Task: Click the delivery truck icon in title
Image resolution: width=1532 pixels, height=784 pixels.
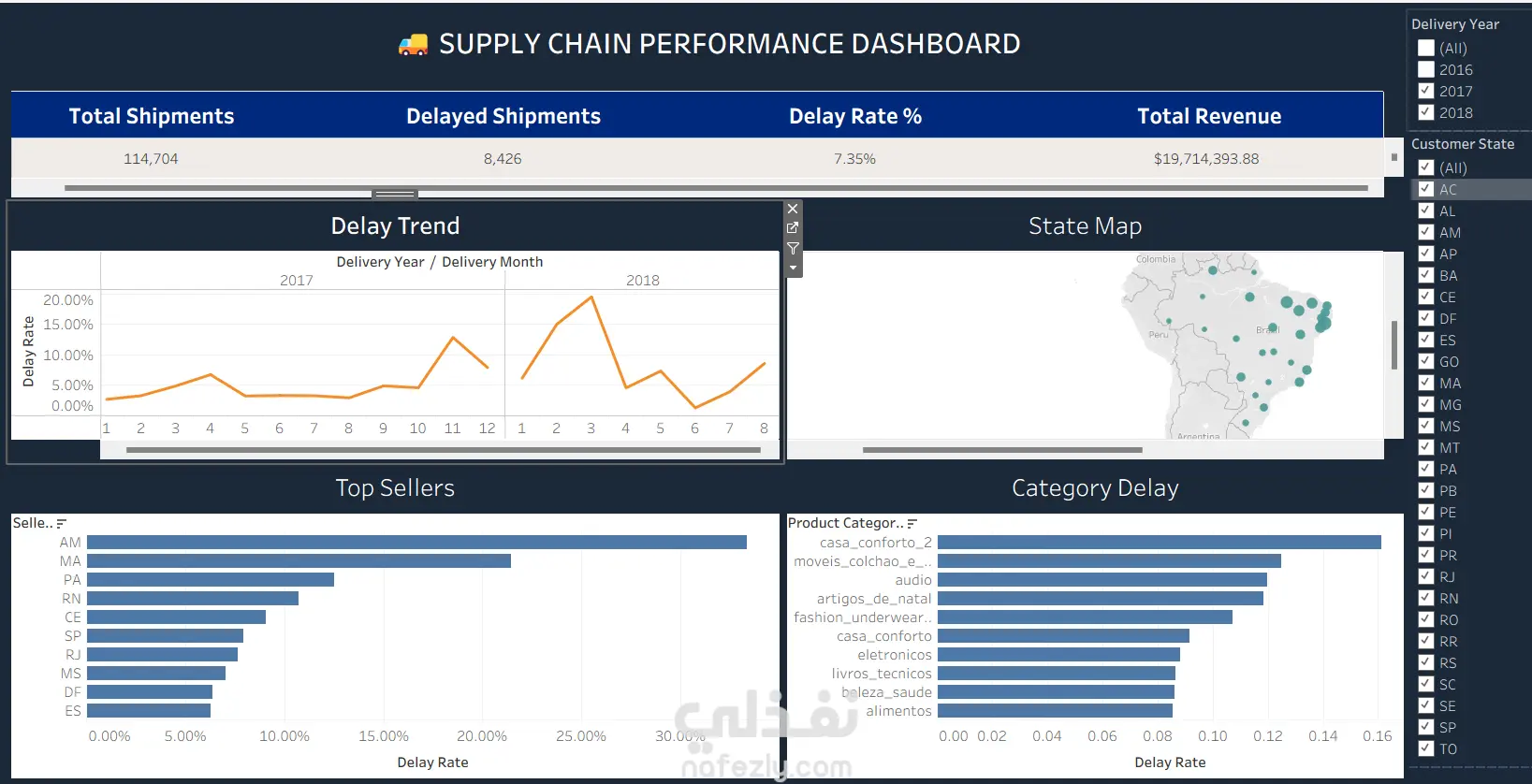Action: tap(413, 44)
